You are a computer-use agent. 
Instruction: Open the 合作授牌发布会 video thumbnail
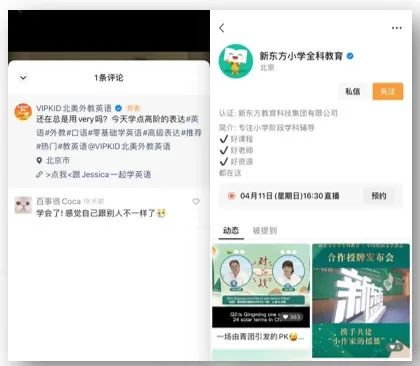(361, 301)
